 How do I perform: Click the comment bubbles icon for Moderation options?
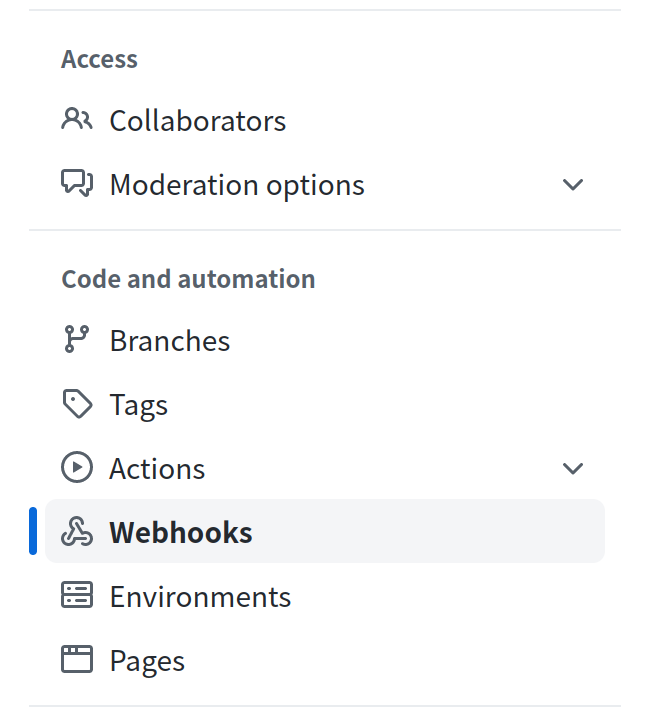[76, 184]
